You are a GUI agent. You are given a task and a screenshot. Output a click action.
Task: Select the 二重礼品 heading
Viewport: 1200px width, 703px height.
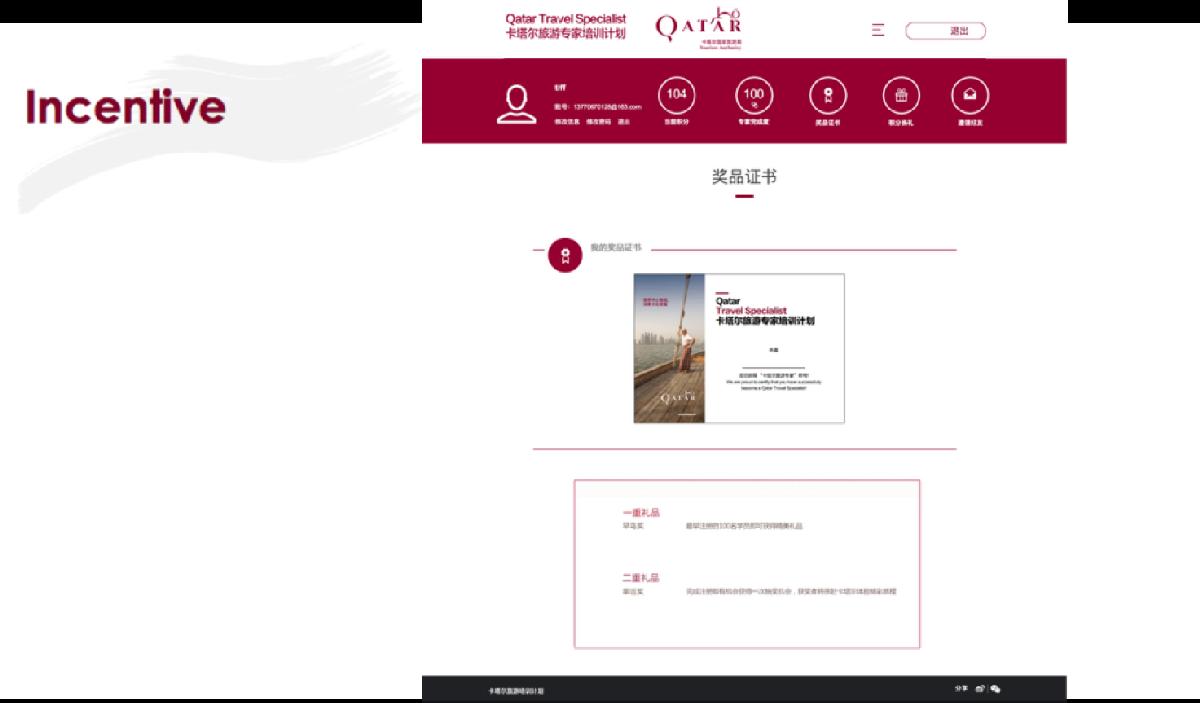pos(641,578)
